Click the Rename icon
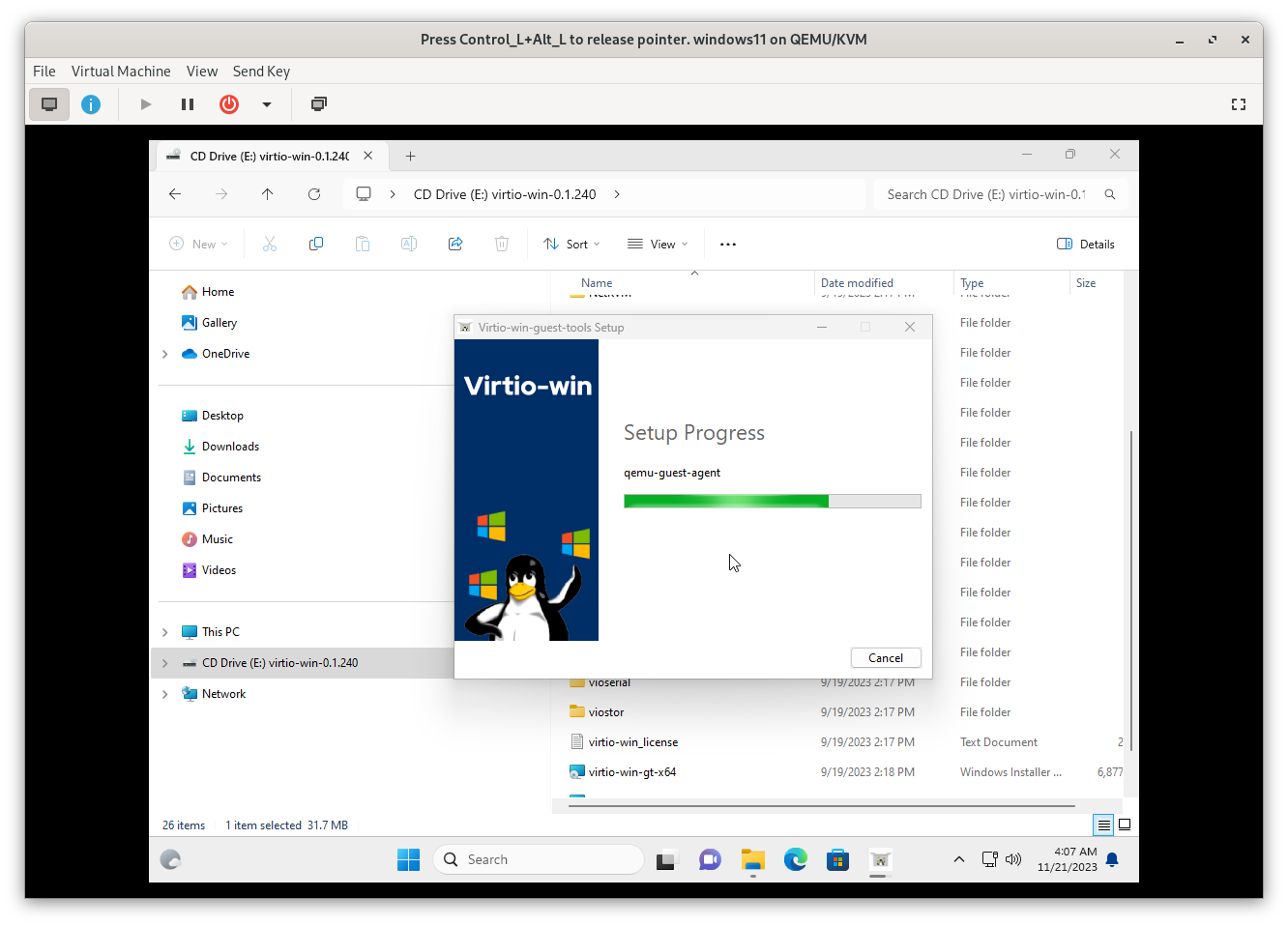 click(x=409, y=245)
